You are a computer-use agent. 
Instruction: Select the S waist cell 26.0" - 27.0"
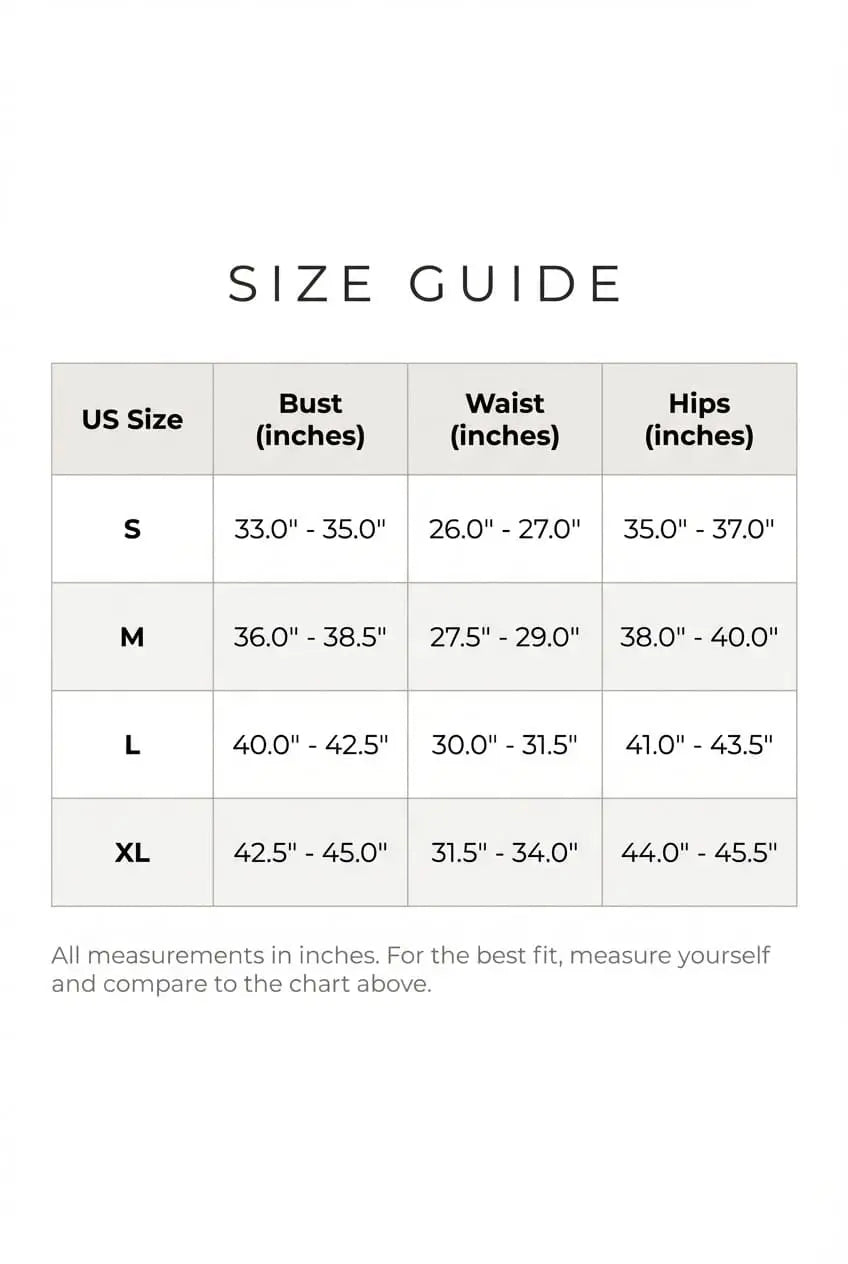click(x=505, y=529)
